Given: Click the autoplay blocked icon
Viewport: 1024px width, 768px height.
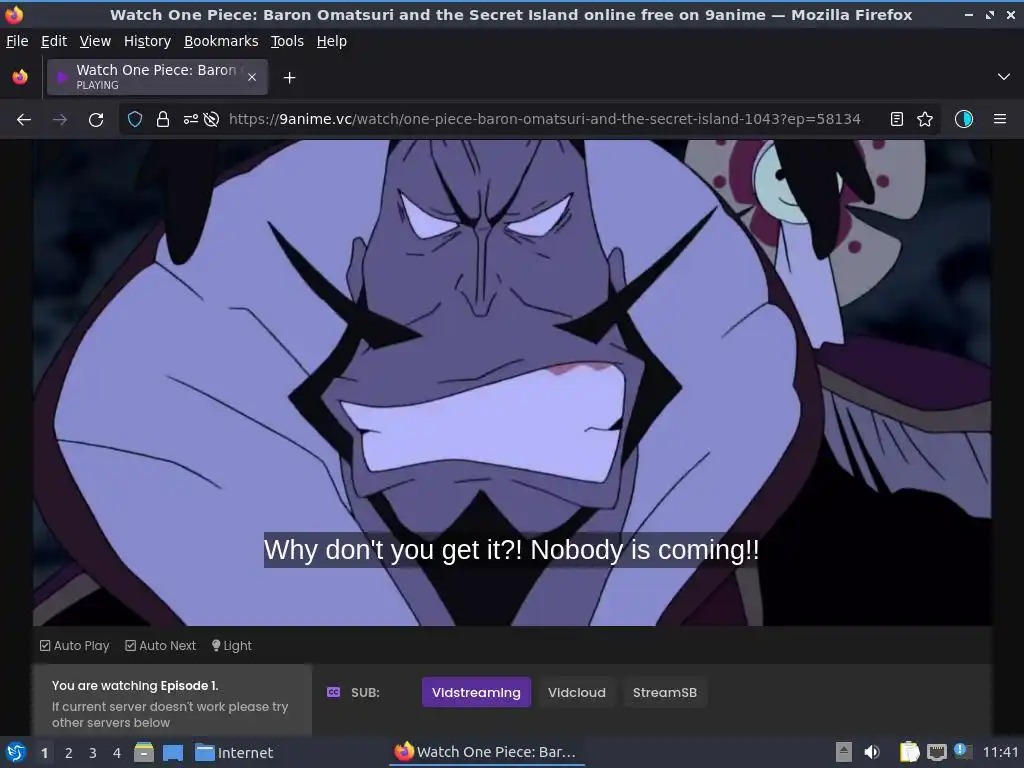Looking at the screenshot, I should (x=211, y=119).
